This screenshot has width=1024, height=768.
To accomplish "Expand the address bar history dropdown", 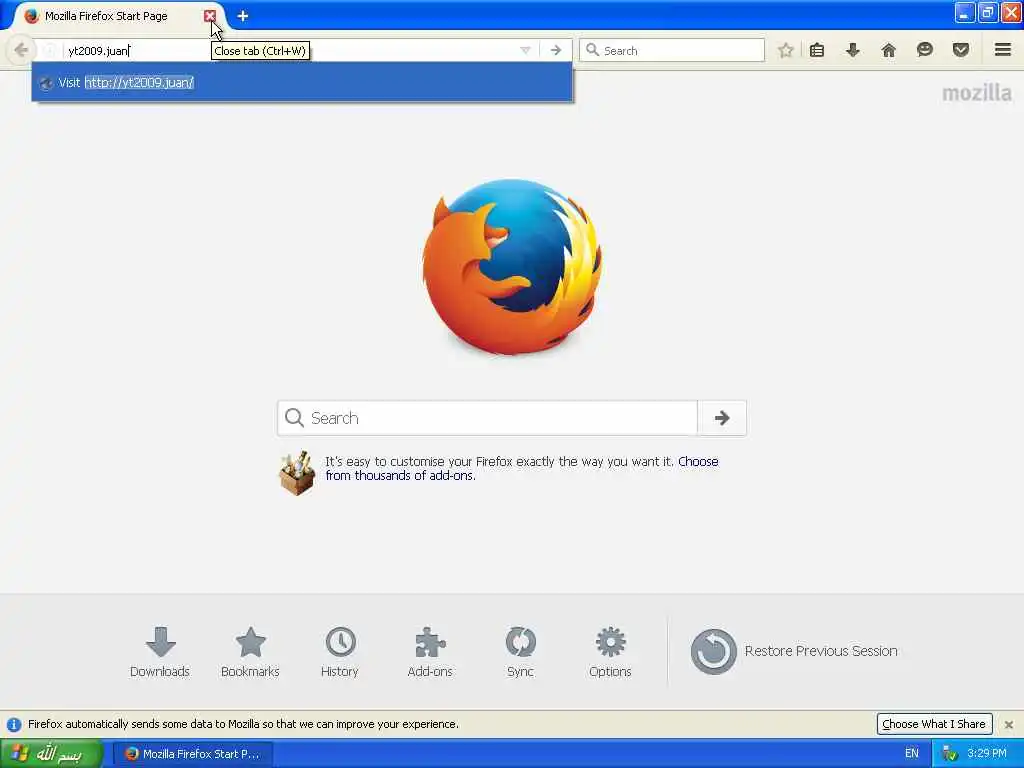I will [x=525, y=50].
